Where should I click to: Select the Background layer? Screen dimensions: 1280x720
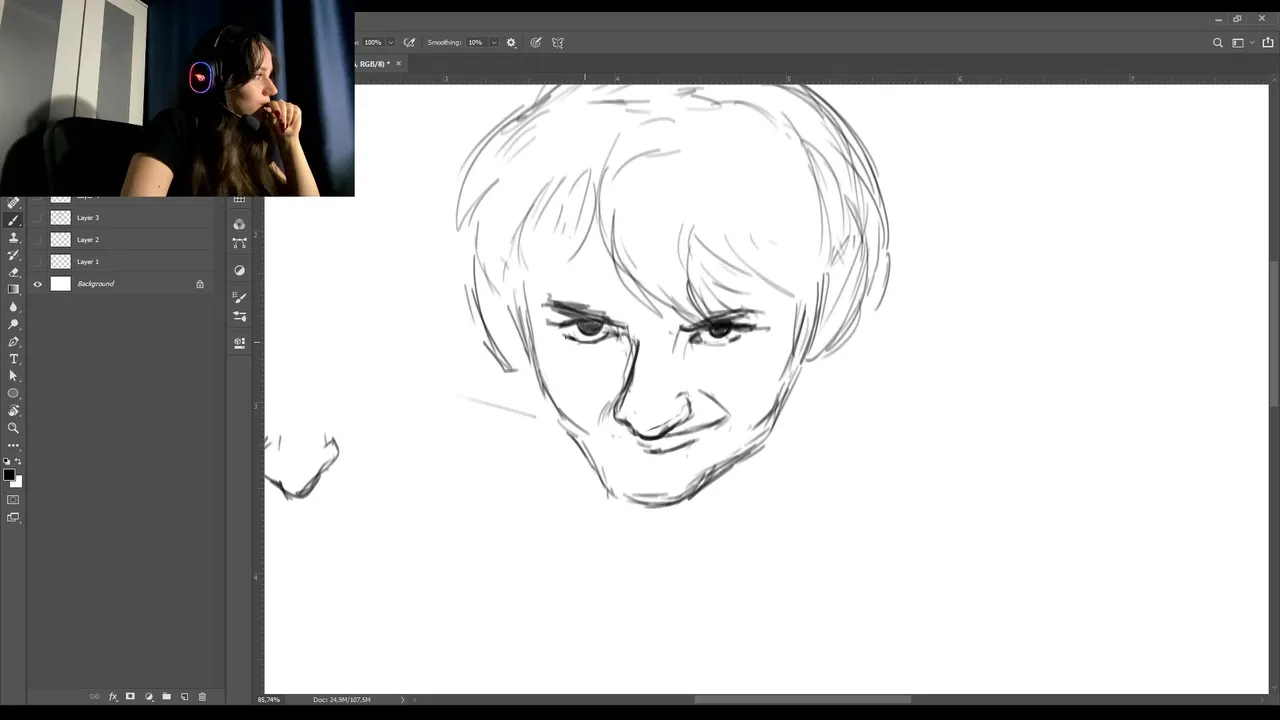pos(120,284)
